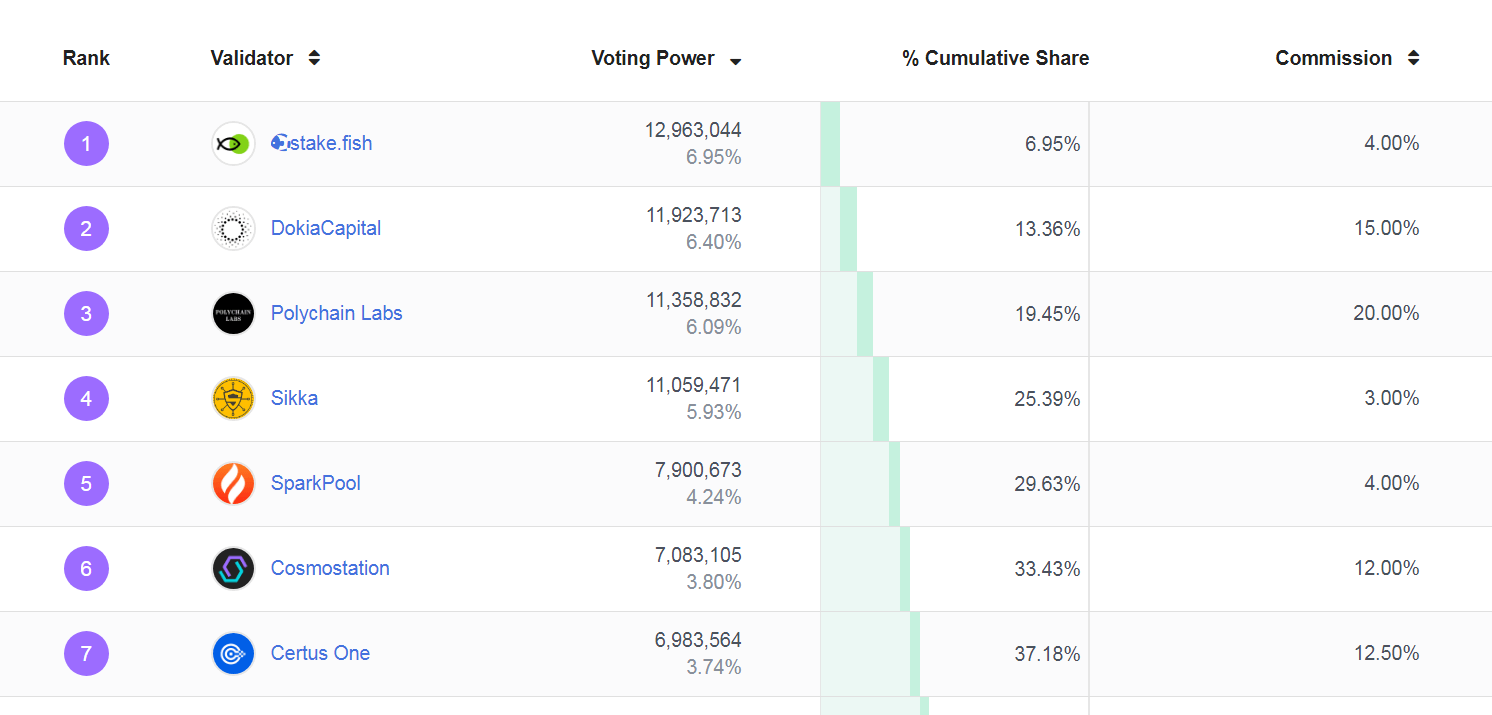Click the Polychain Labs black logo
The width and height of the screenshot is (1492, 715).
233,314
